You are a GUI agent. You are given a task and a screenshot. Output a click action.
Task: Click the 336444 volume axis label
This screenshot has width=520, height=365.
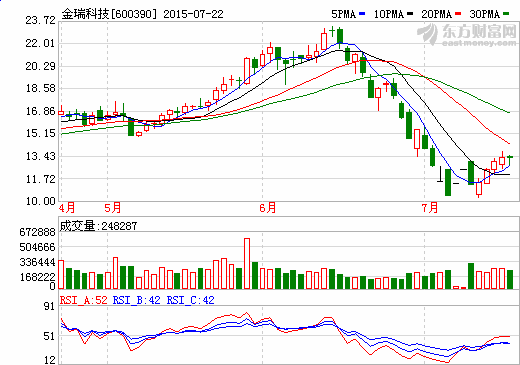[x=37, y=262]
